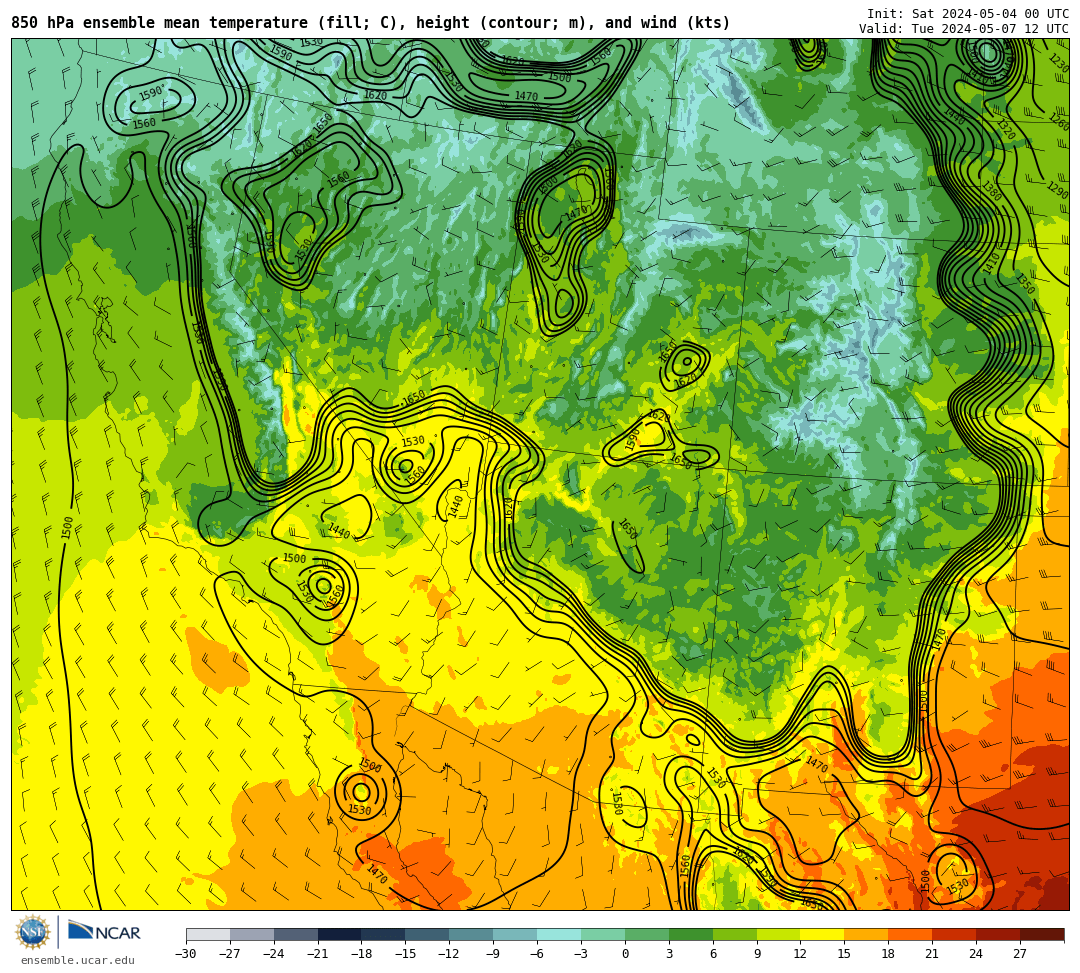
Task: Click the positive 6 colorbar tick label
Action: click(713, 954)
